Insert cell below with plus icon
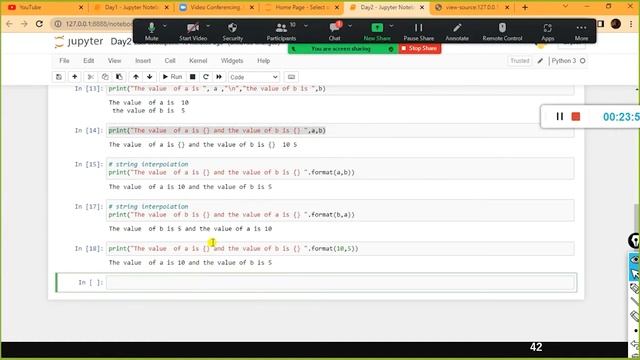This screenshot has width=640, height=360. (x=74, y=77)
